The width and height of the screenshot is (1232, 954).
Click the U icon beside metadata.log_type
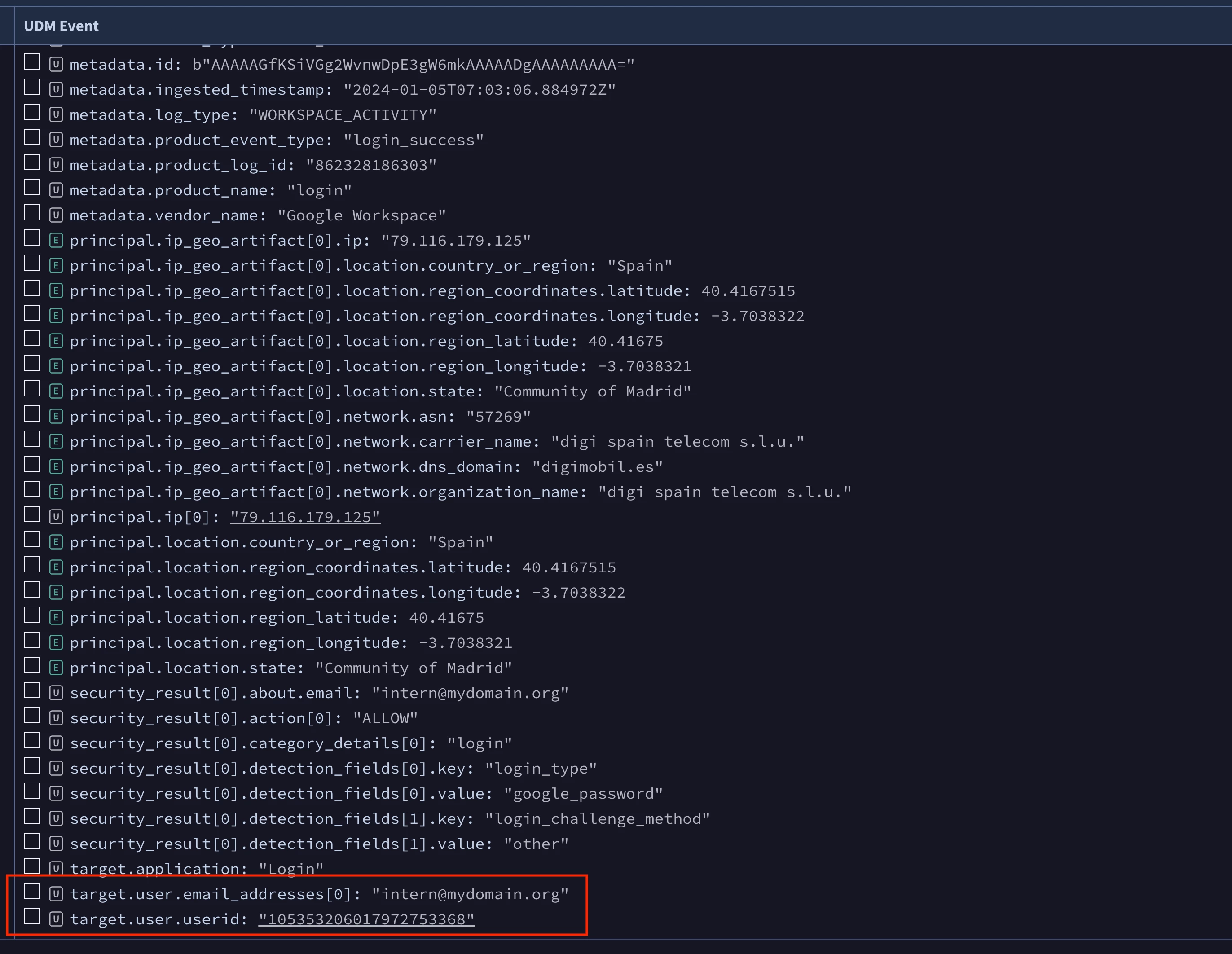[x=56, y=114]
